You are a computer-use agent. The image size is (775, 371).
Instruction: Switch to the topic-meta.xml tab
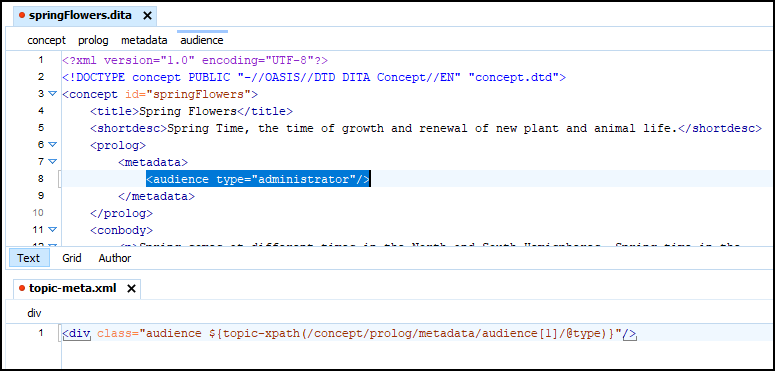[x=72, y=289]
